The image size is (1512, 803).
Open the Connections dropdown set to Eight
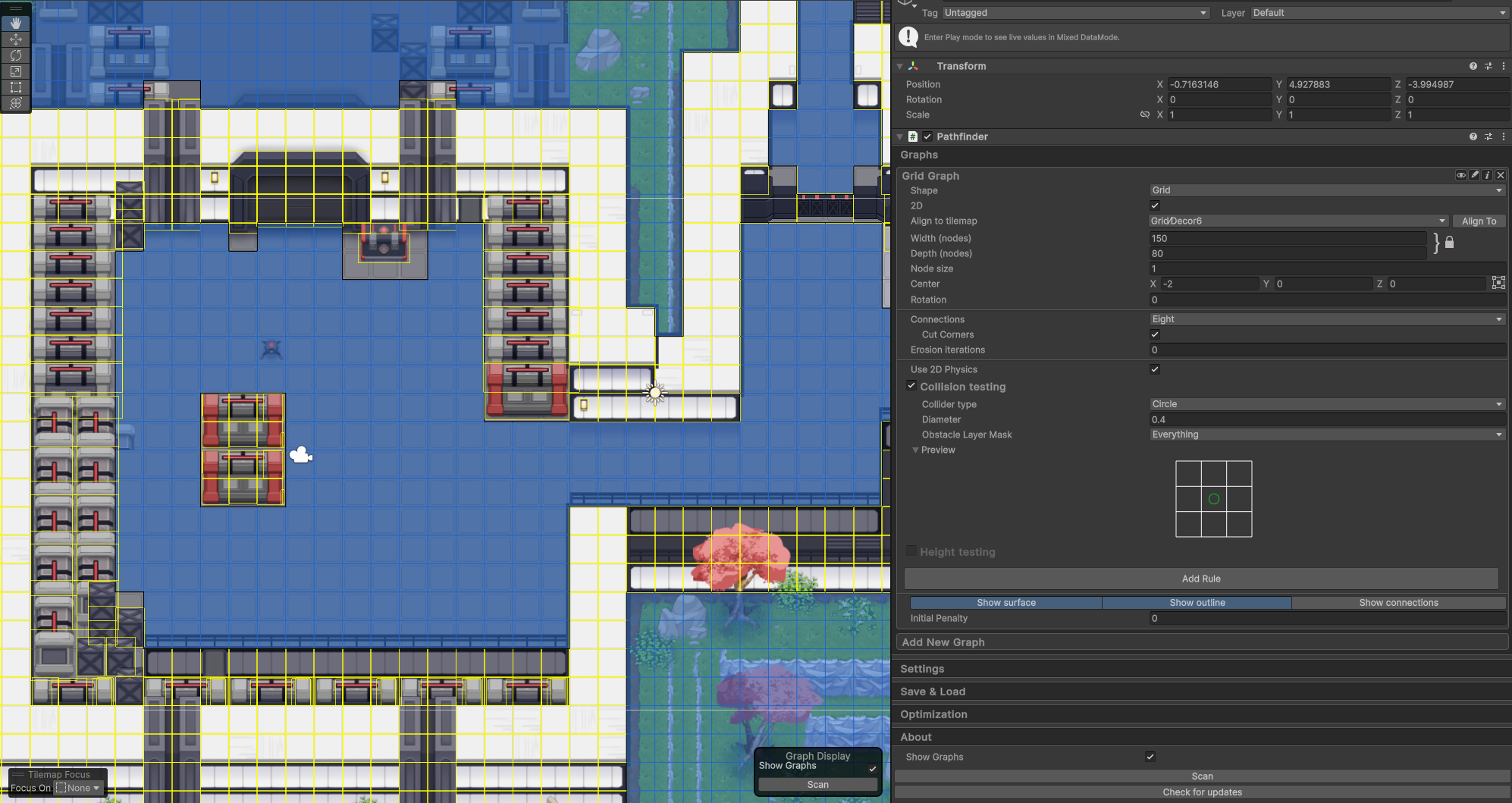point(1326,319)
